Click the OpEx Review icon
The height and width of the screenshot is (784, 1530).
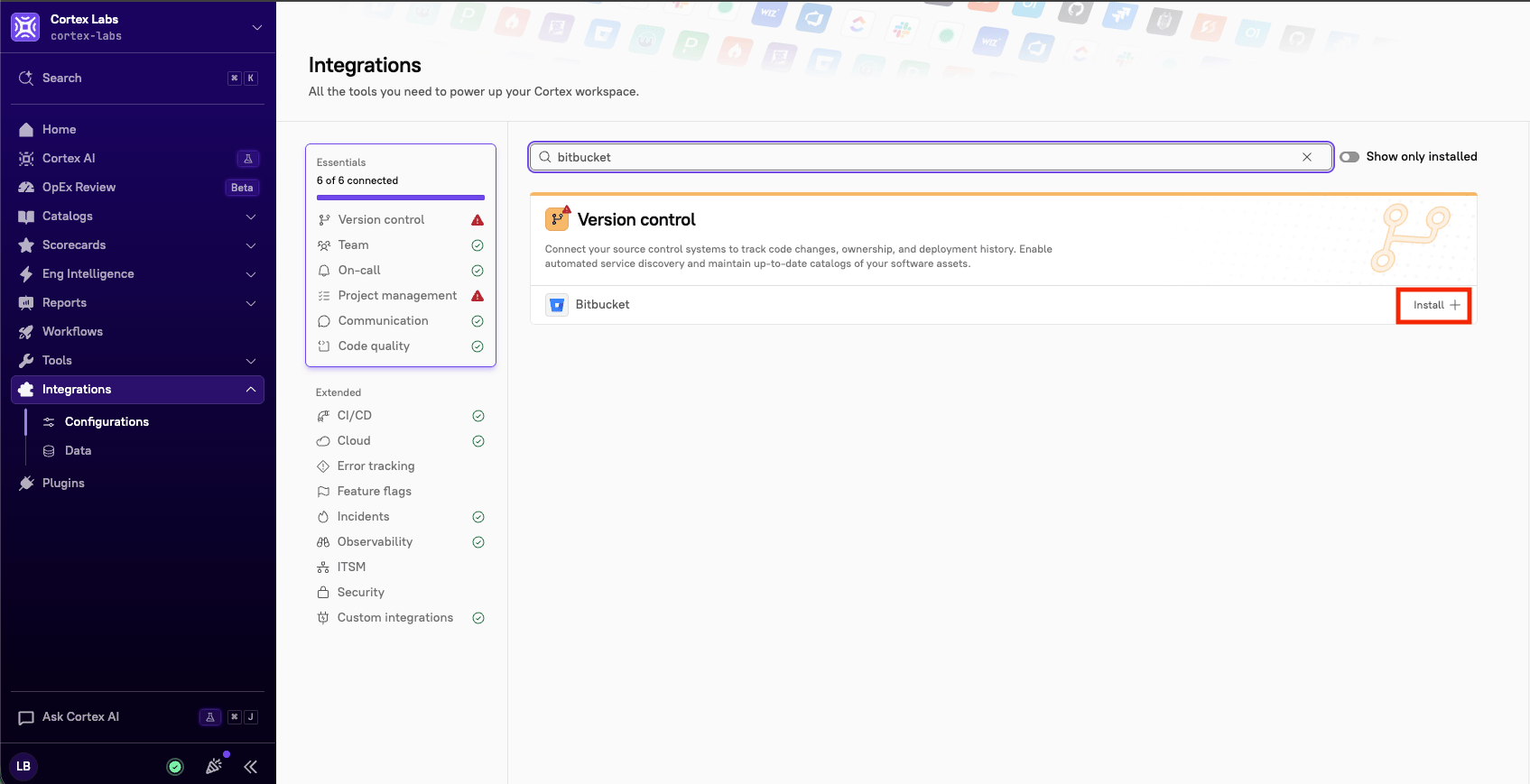click(x=26, y=188)
